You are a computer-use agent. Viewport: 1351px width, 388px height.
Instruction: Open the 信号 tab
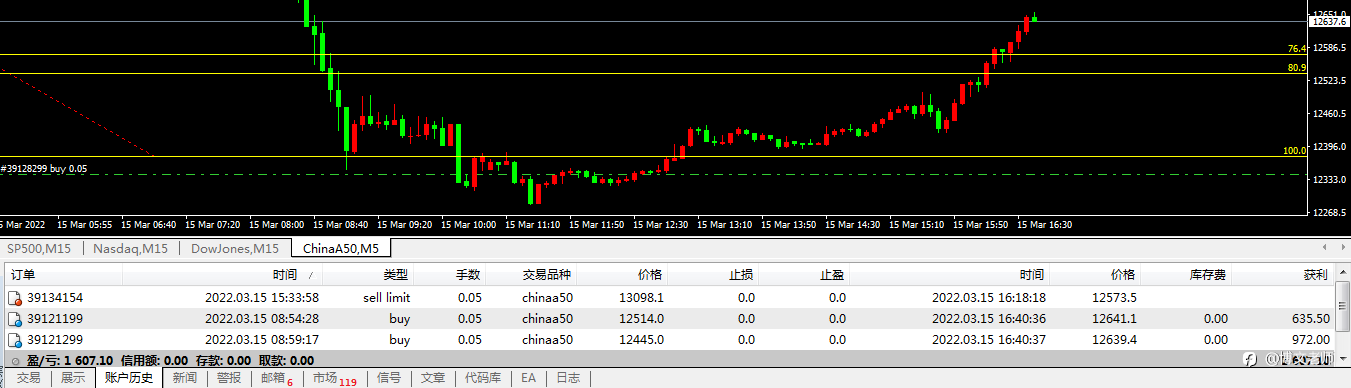click(x=389, y=378)
